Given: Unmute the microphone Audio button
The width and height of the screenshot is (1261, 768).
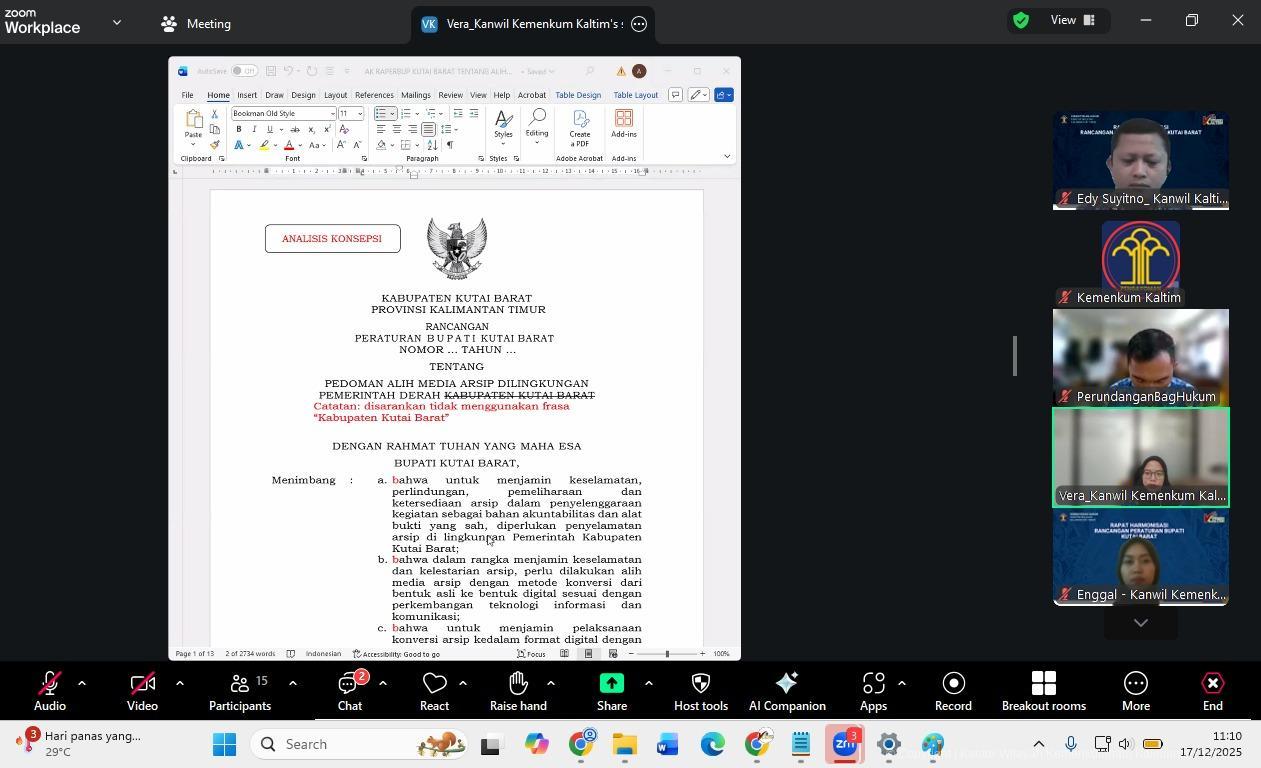Looking at the screenshot, I should coord(49,690).
